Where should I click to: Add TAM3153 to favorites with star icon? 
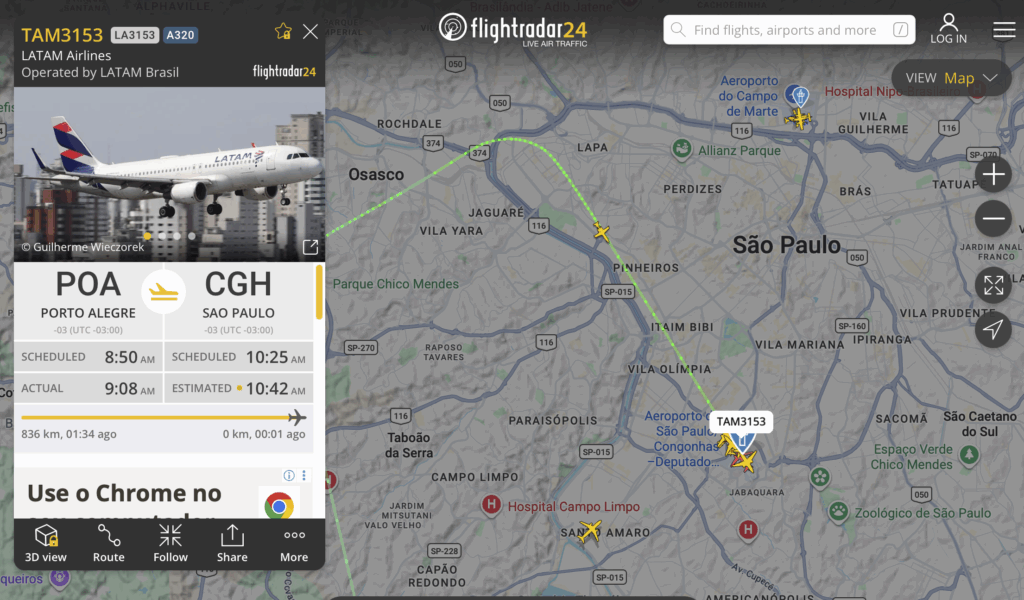[x=283, y=31]
